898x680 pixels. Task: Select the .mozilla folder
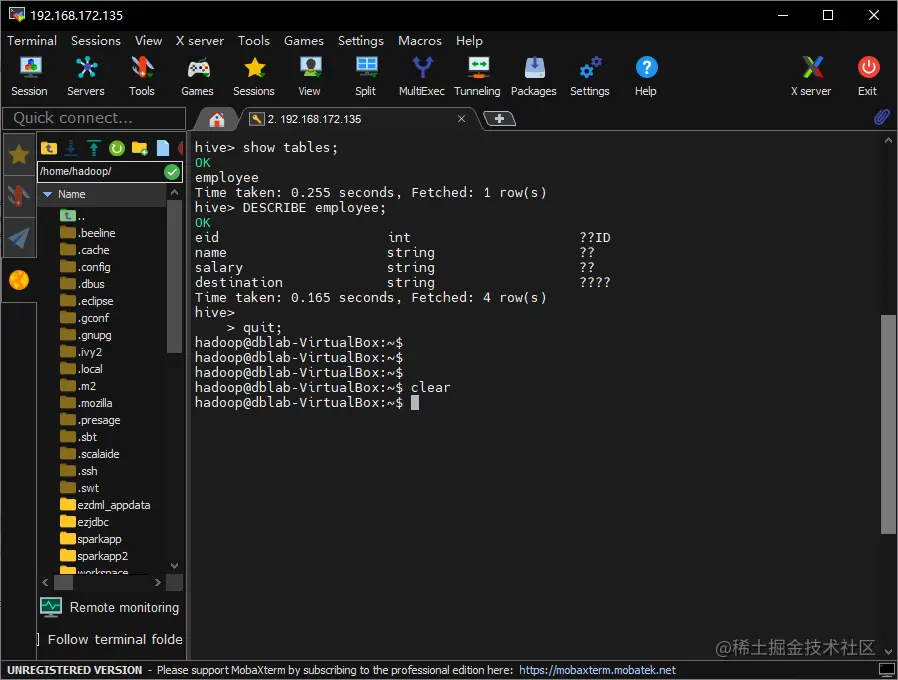click(86, 403)
